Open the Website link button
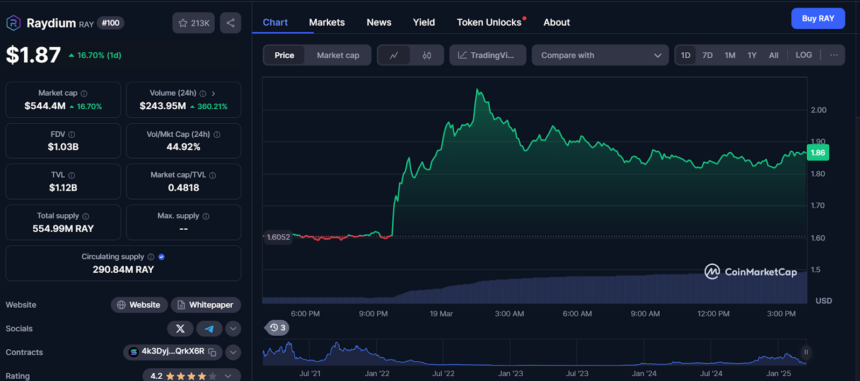860x381 pixels. click(139, 305)
